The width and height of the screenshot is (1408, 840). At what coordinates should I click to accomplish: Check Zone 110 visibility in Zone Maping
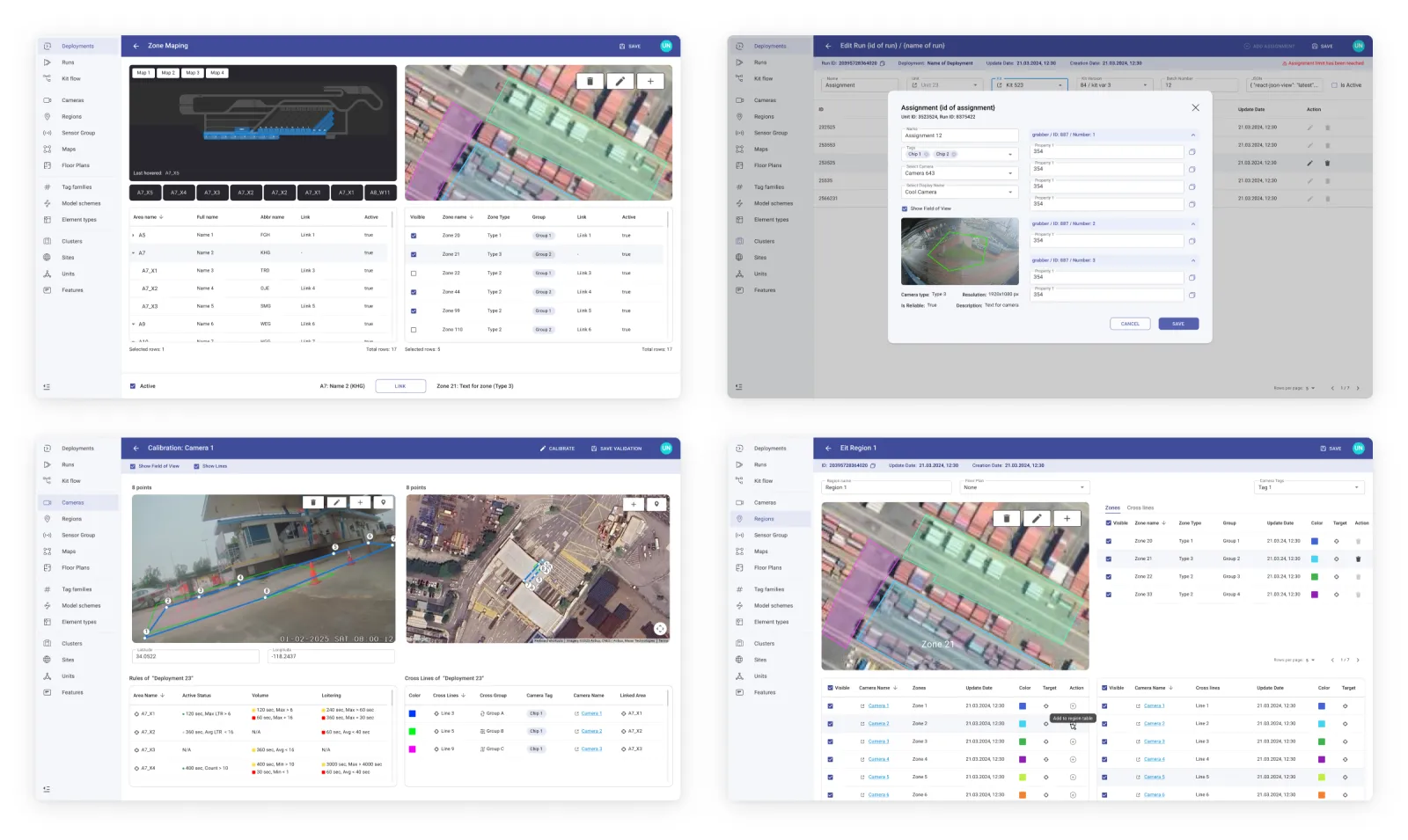pos(414,330)
